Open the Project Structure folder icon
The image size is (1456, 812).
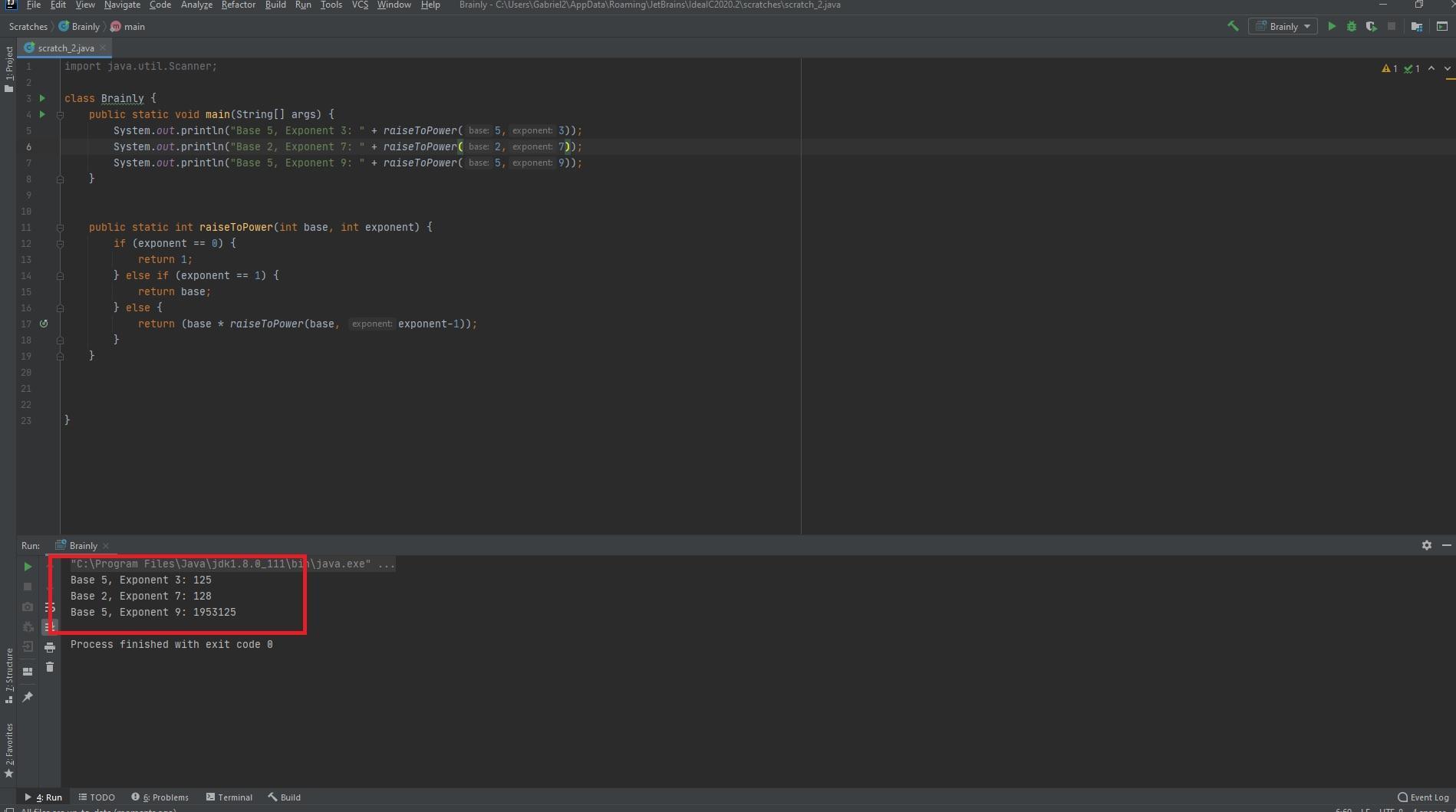click(1417, 26)
